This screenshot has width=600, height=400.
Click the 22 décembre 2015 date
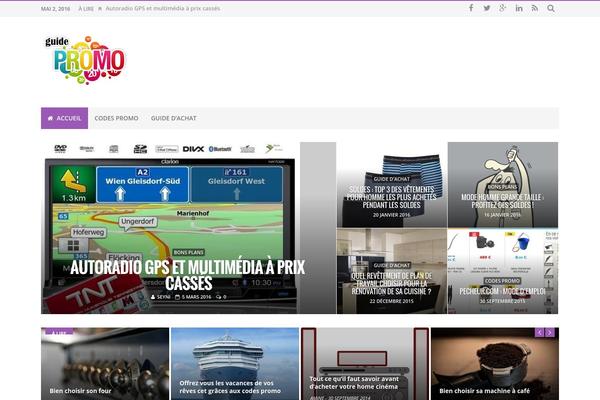[x=391, y=301]
